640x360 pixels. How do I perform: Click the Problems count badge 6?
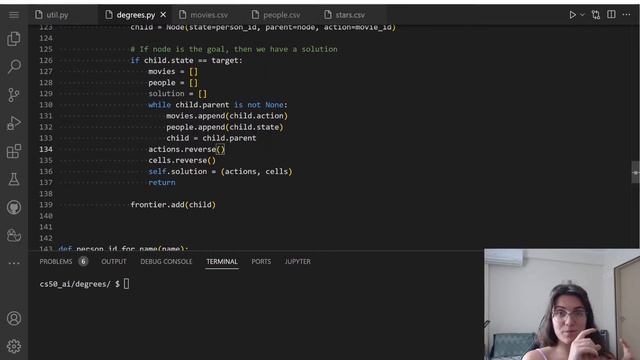(x=83, y=261)
